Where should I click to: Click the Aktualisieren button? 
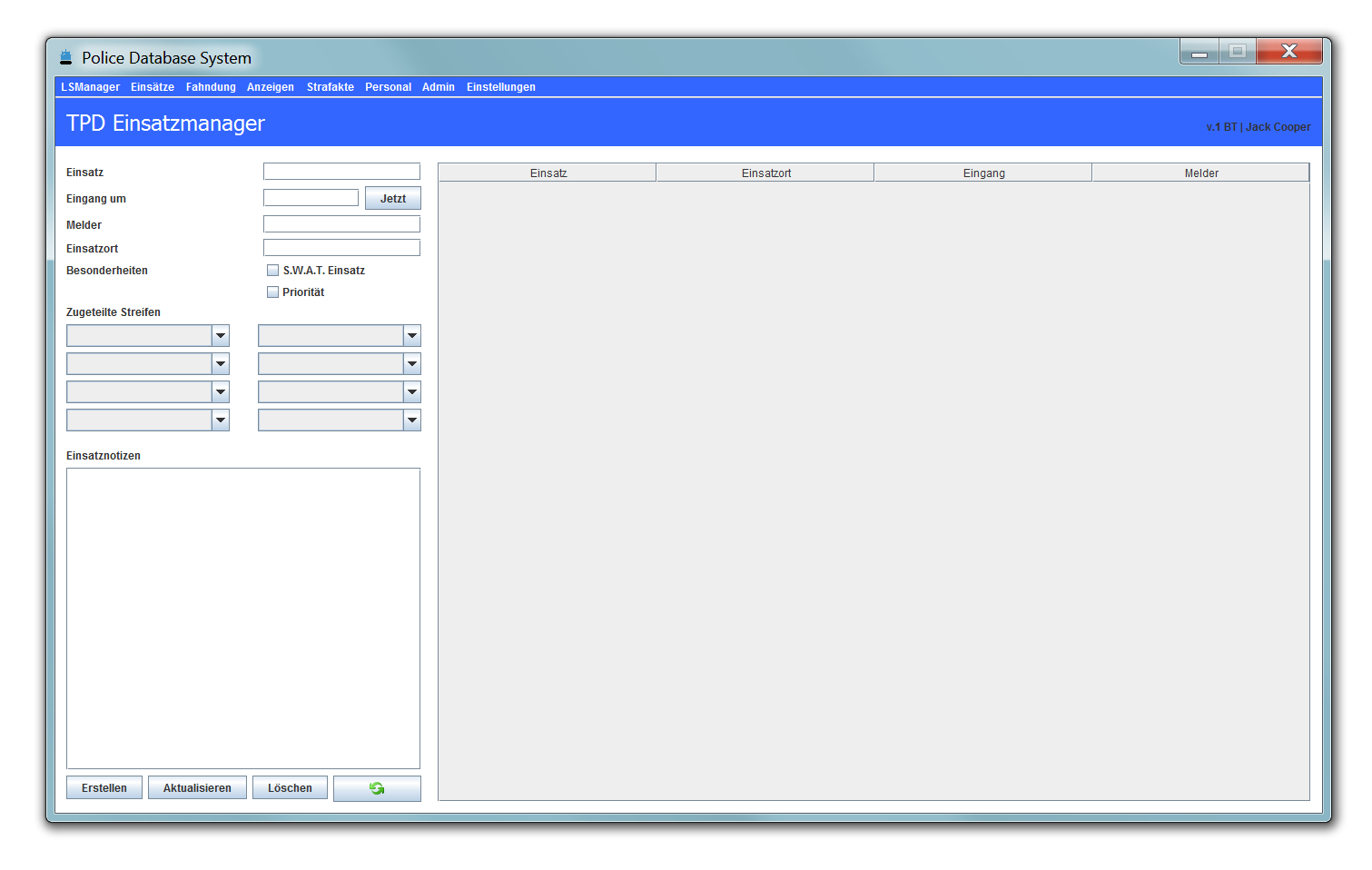(x=197, y=788)
